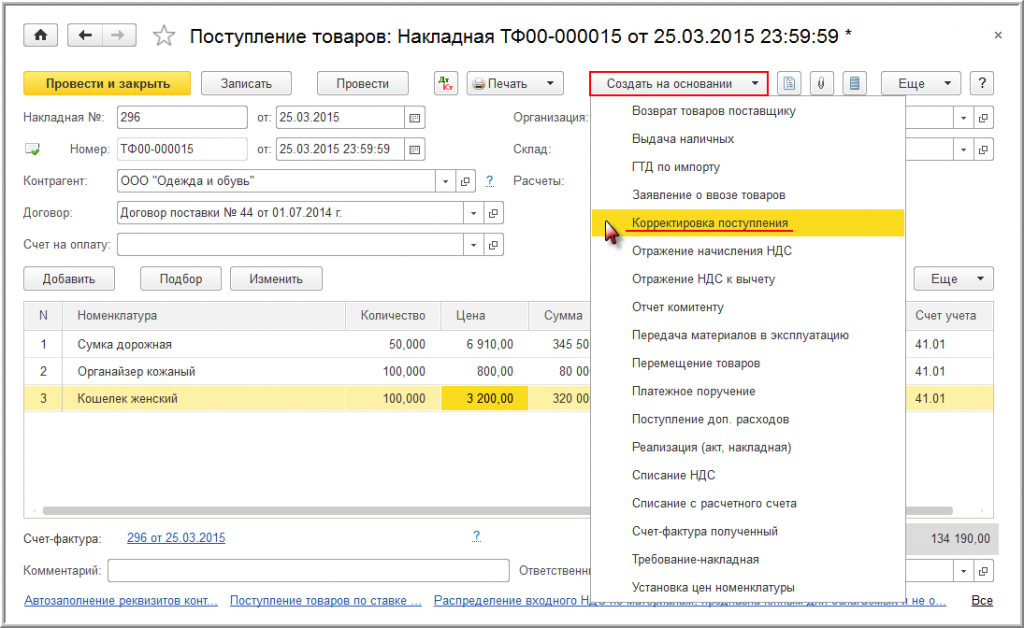Select Платежное поручение in the menu
The width and height of the screenshot is (1024, 628).
click(693, 391)
